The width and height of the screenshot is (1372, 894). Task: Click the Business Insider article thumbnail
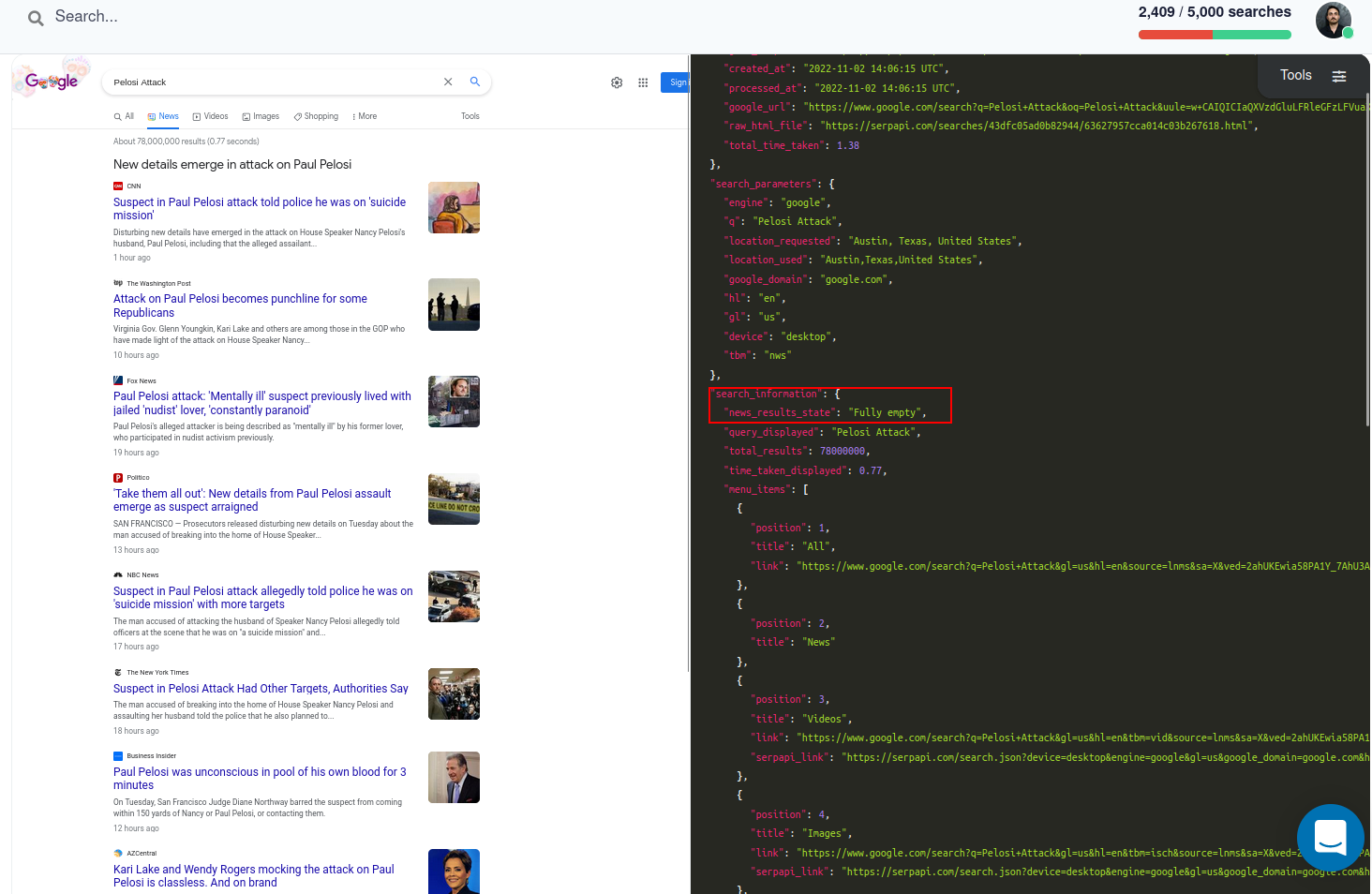[454, 777]
